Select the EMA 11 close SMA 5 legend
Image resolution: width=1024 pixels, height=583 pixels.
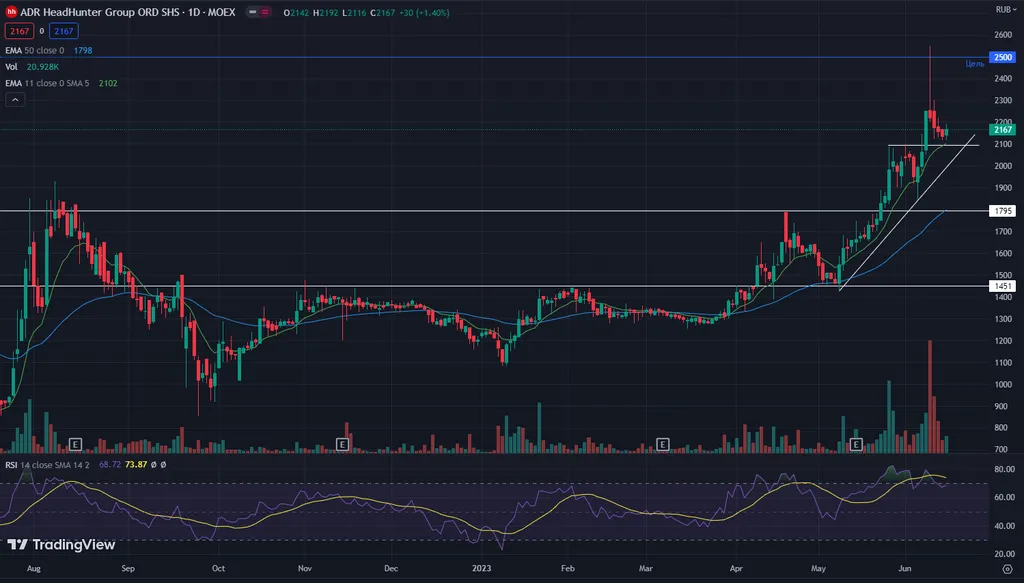coord(47,83)
